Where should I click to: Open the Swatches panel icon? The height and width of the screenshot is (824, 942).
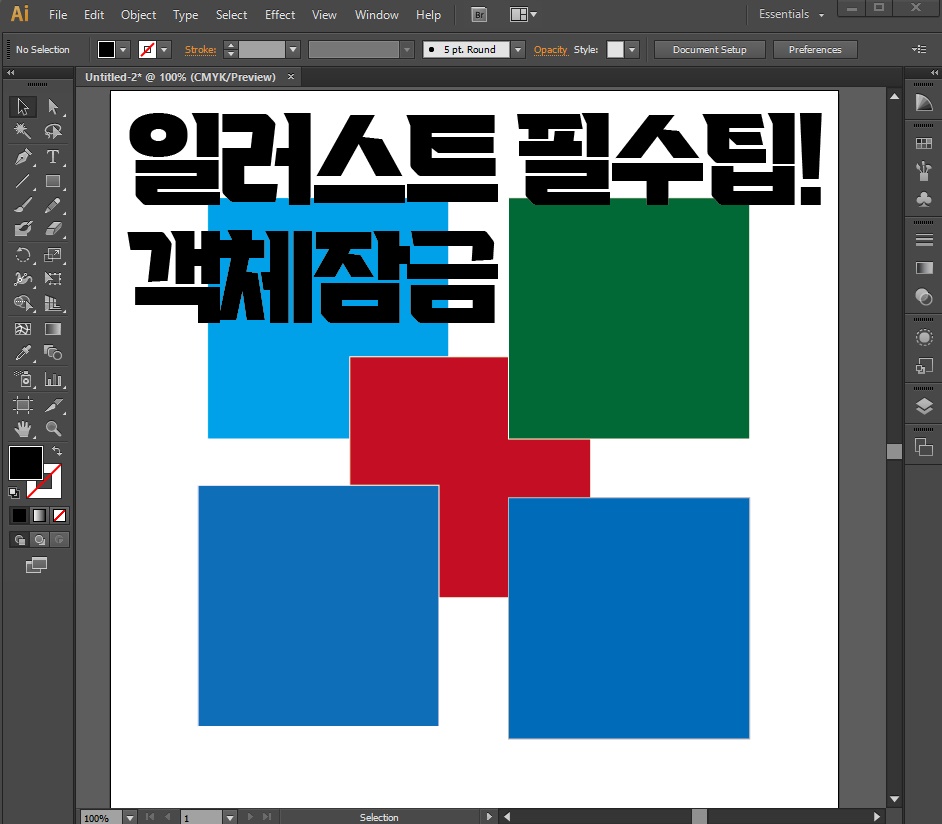pos(924,144)
